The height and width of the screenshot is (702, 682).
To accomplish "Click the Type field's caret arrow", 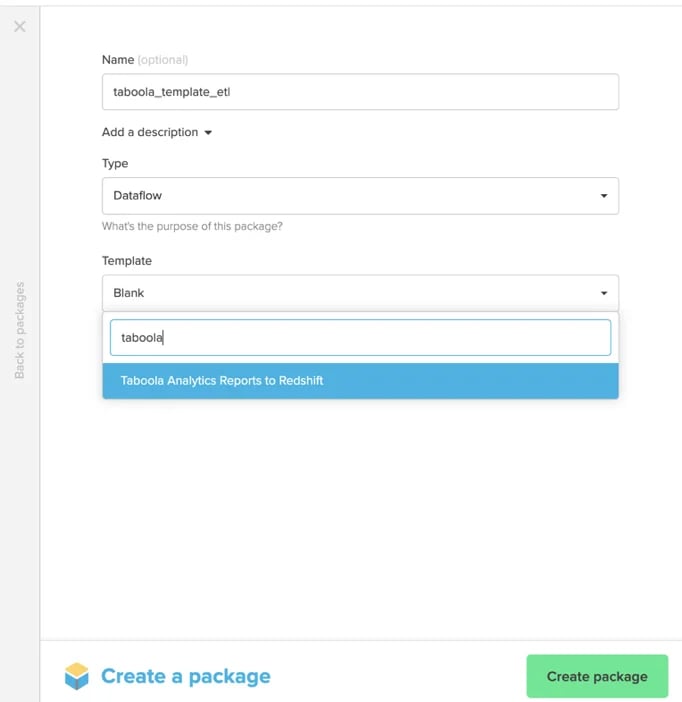I will [x=604, y=196].
